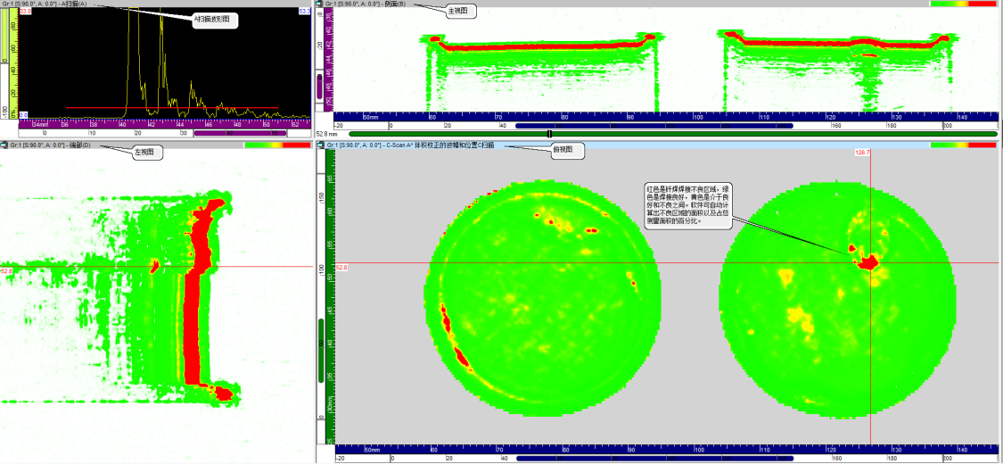Click the red defect spot in right weld
The image size is (1003, 464).
[867, 262]
